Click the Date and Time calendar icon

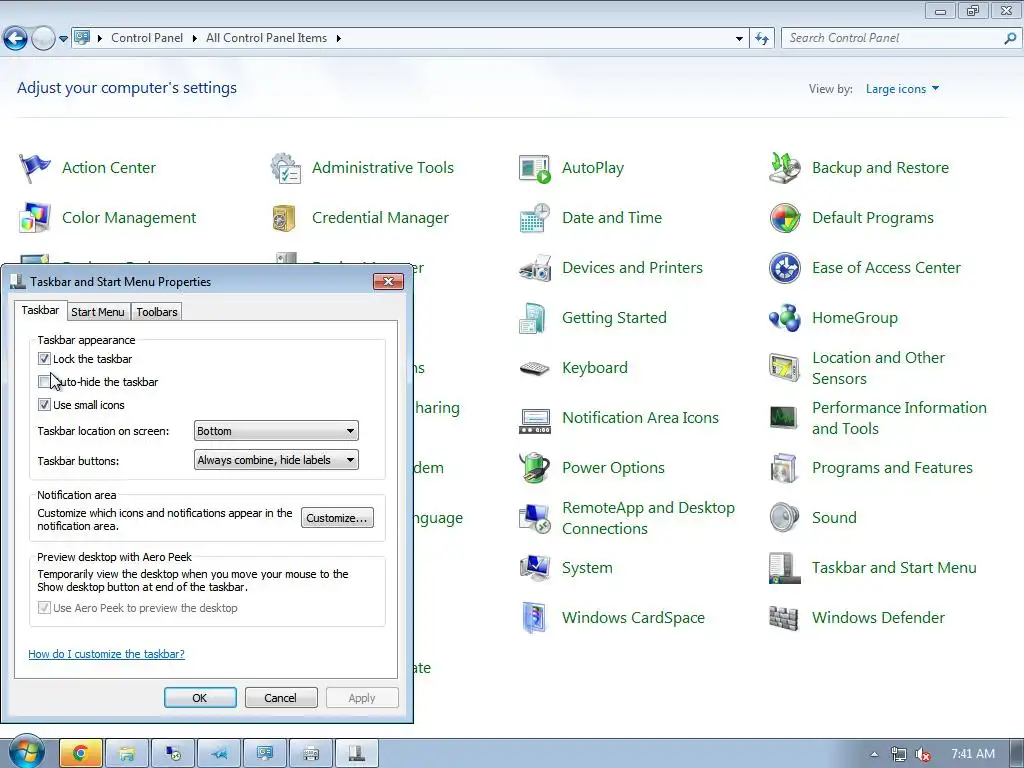[x=535, y=218]
